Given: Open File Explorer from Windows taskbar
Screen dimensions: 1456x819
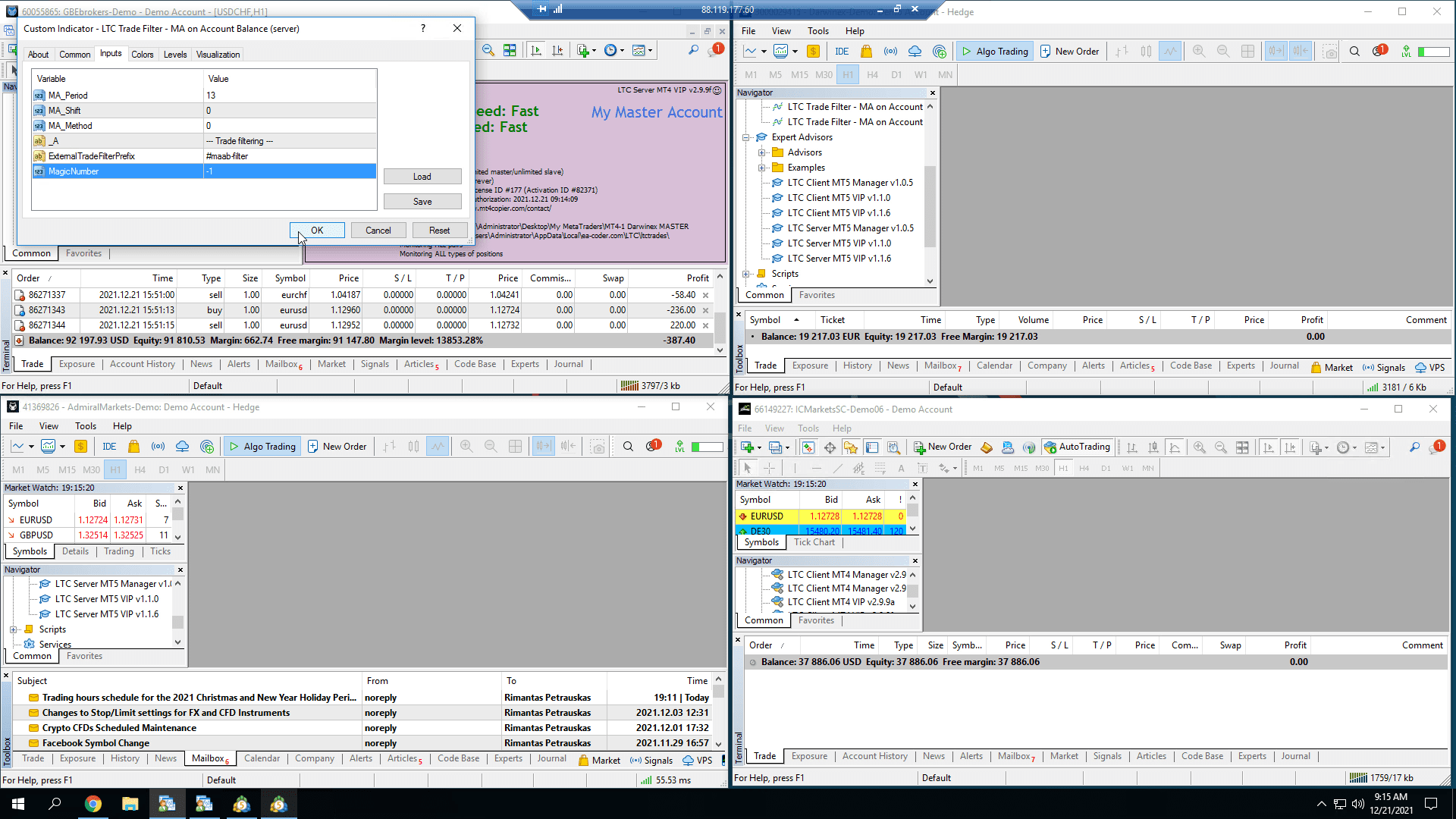Looking at the screenshot, I should (x=130, y=804).
